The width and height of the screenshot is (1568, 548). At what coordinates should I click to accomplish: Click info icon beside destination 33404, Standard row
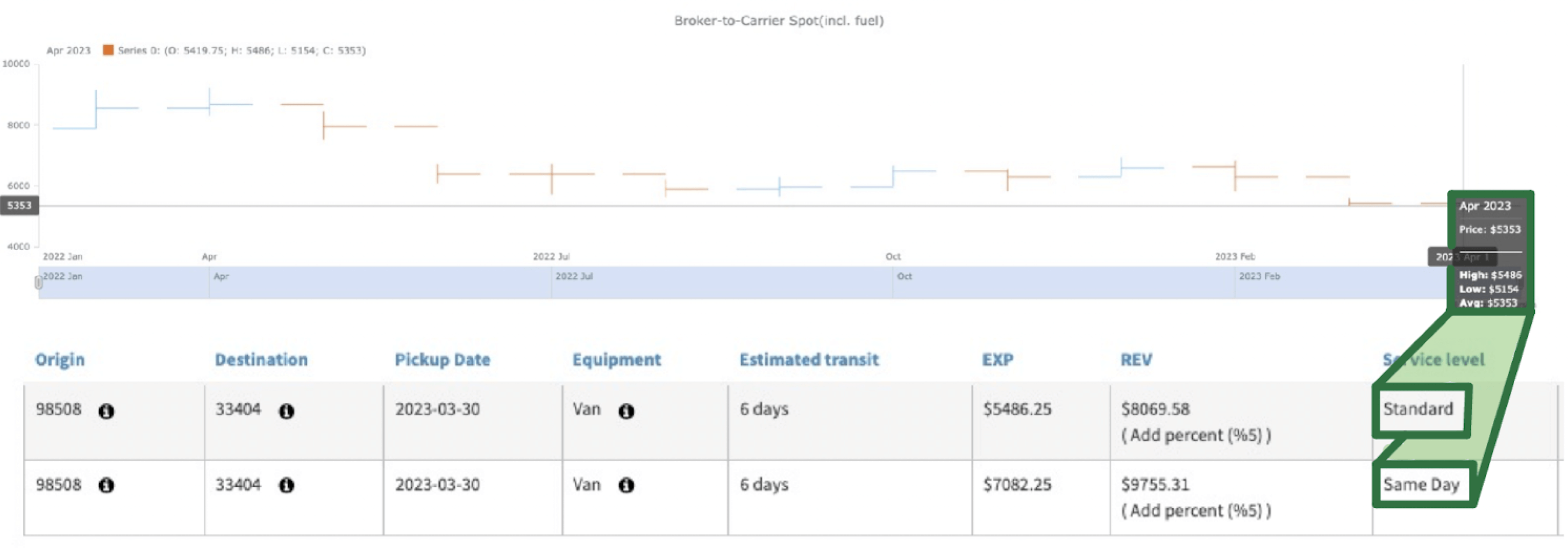(286, 411)
